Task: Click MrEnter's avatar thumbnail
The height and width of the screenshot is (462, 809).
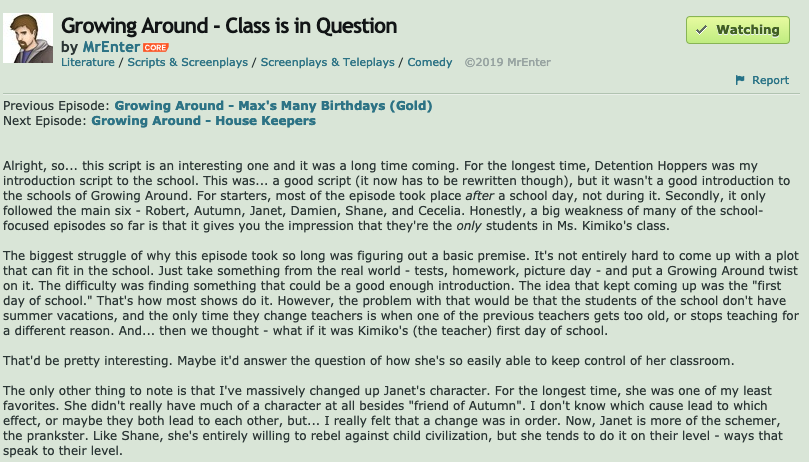Action: 30,39
